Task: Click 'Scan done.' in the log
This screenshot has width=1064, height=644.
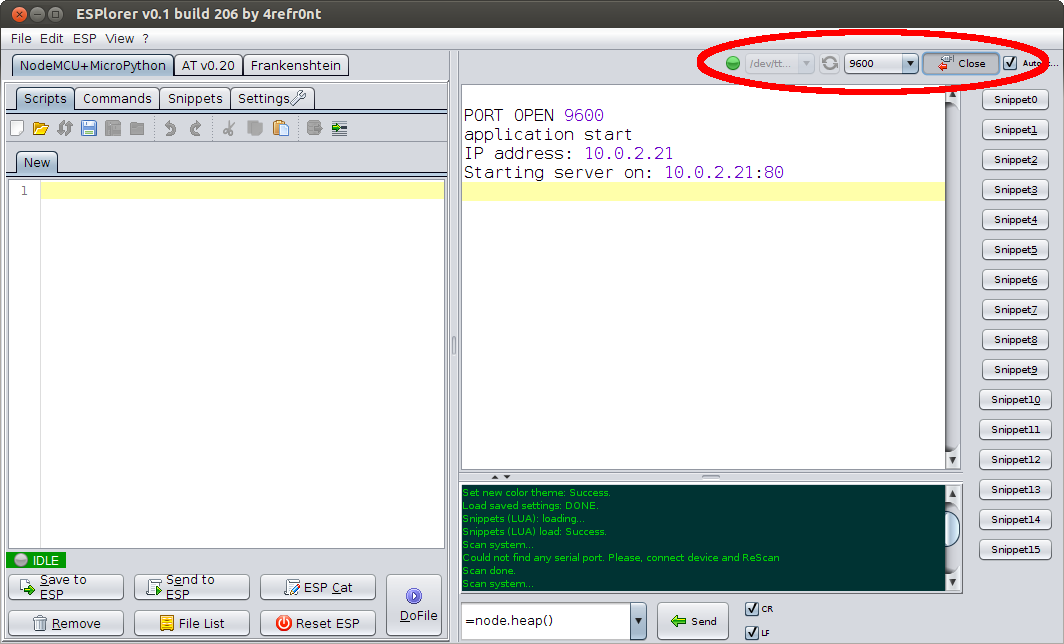Action: click(489, 571)
